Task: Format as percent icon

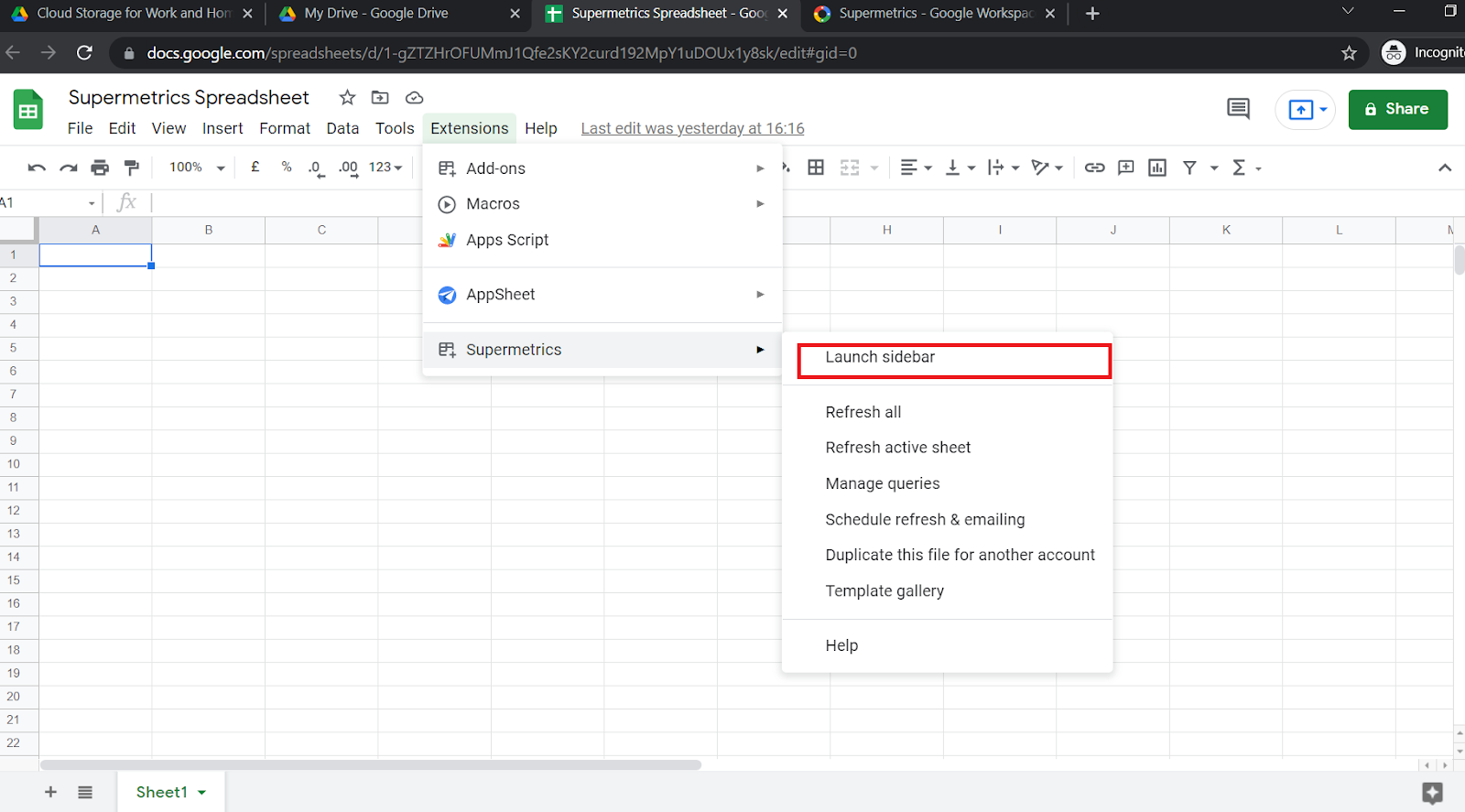Action: pyautogui.click(x=287, y=167)
